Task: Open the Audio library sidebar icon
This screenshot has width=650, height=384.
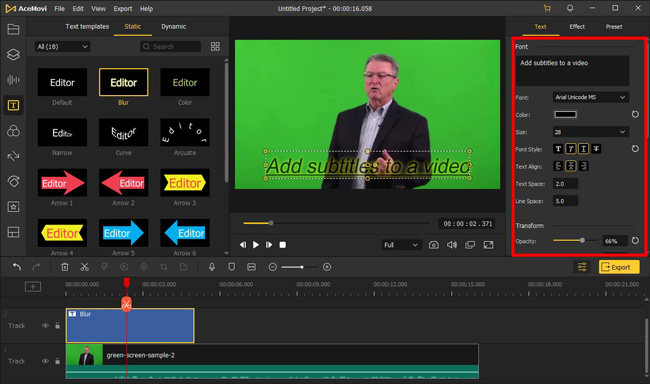Action: point(13,80)
